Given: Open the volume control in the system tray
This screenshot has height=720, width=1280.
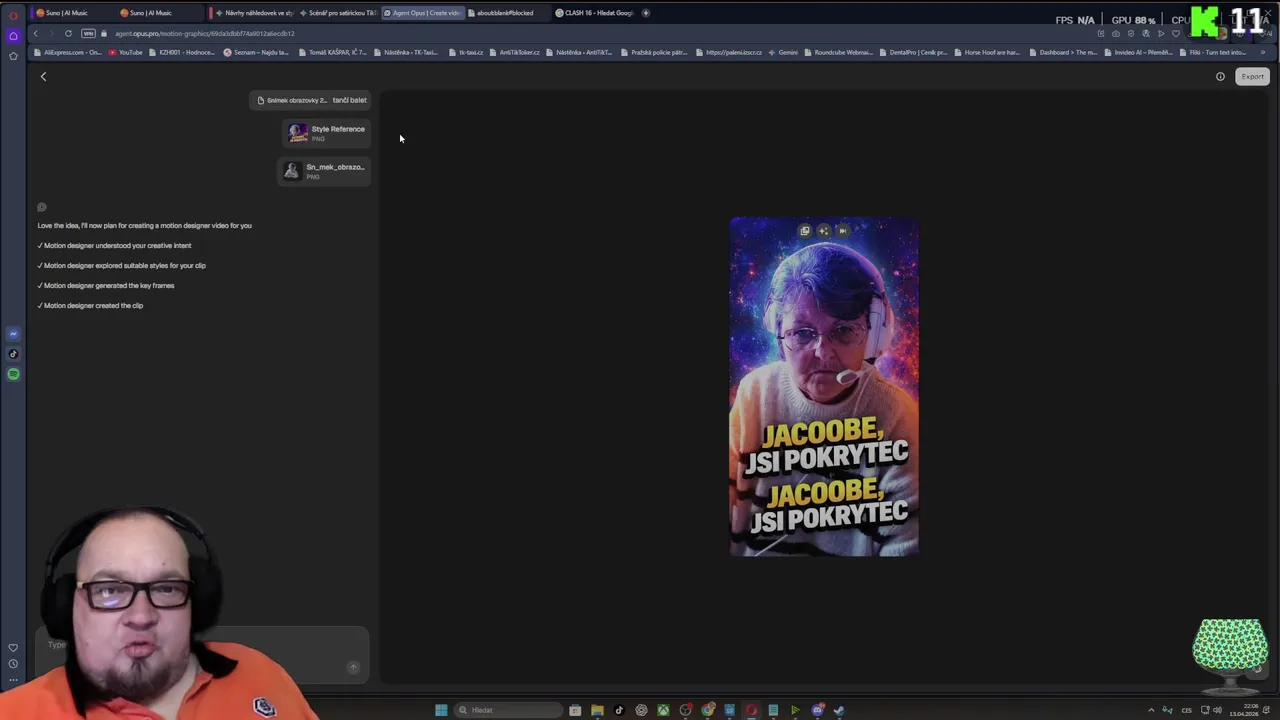Looking at the screenshot, I should coord(1217,710).
